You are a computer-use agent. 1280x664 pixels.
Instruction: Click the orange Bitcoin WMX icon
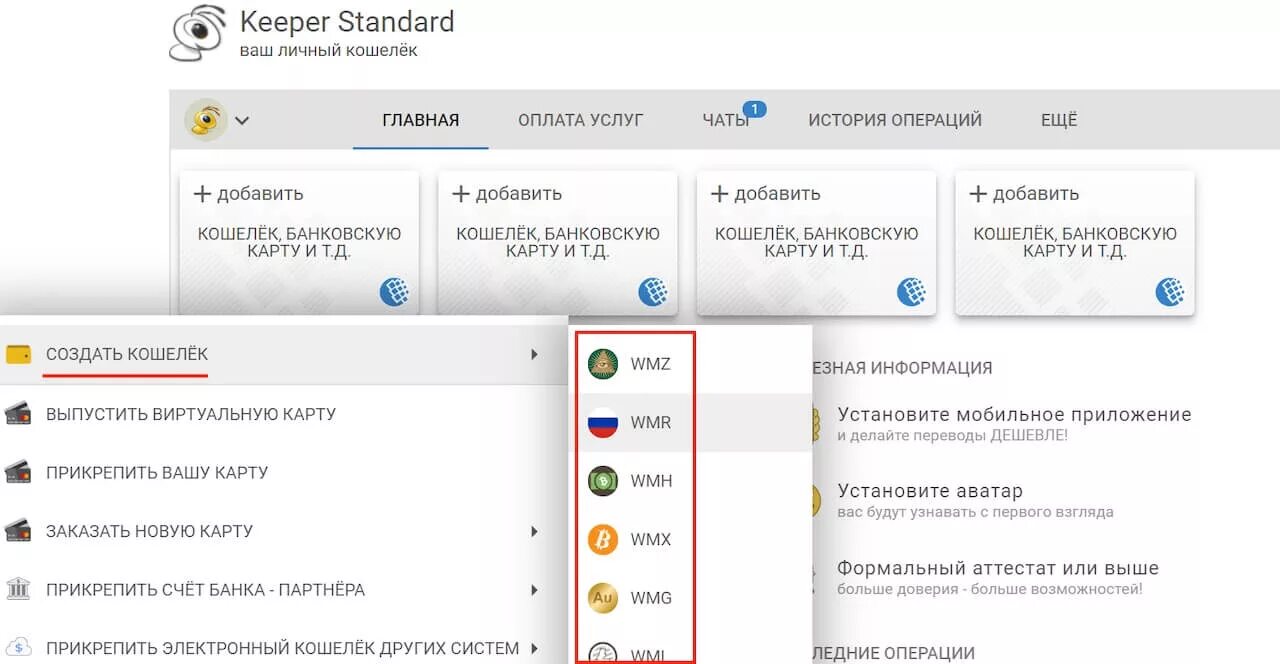coord(603,540)
